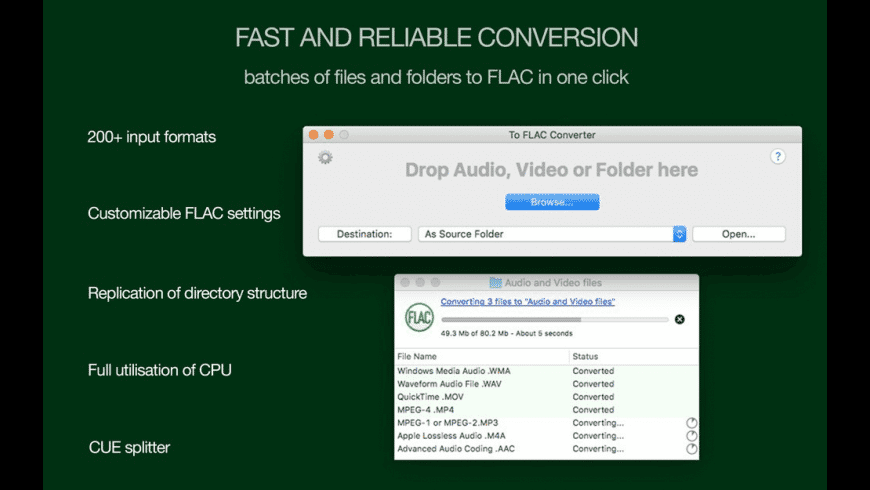
Task: Click the progress spinner icon for the MPEG-2.MP3 row
Action: click(691, 423)
